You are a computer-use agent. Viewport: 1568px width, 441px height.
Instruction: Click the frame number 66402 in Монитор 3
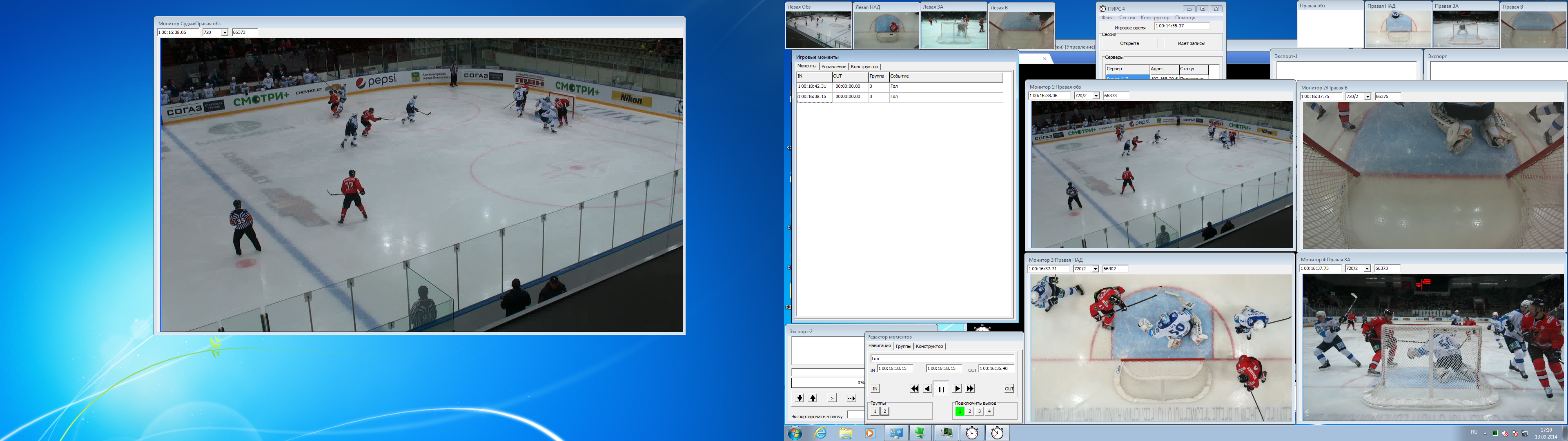click(1115, 269)
